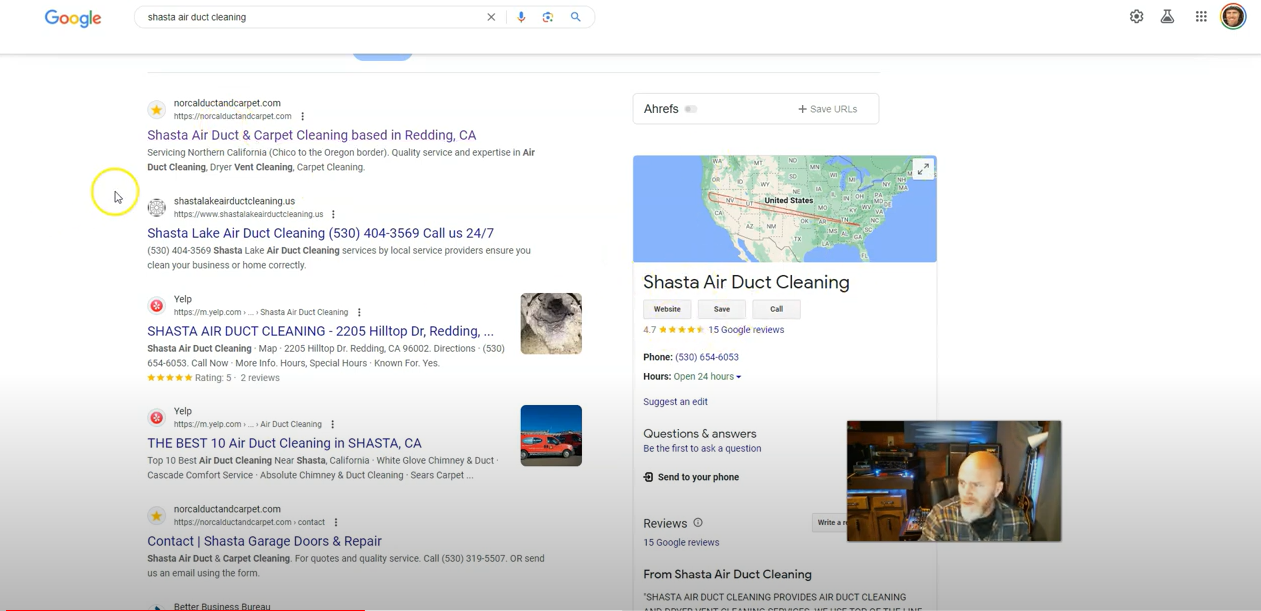The image size is (1261, 611).
Task: Open options for Yelp Best 10 result
Action: 333,424
